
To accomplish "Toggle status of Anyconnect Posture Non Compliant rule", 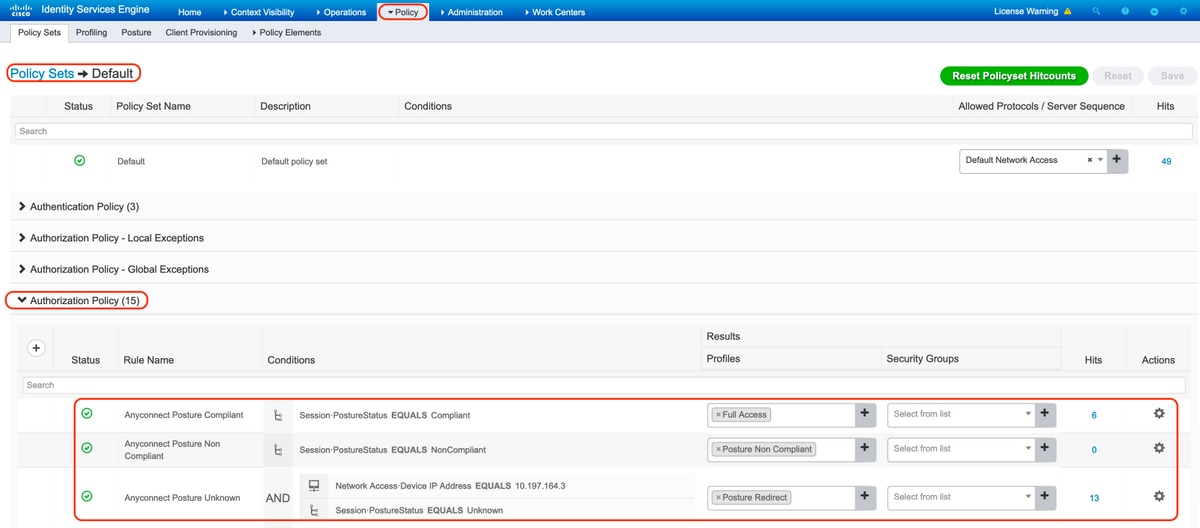I will tap(87, 448).
